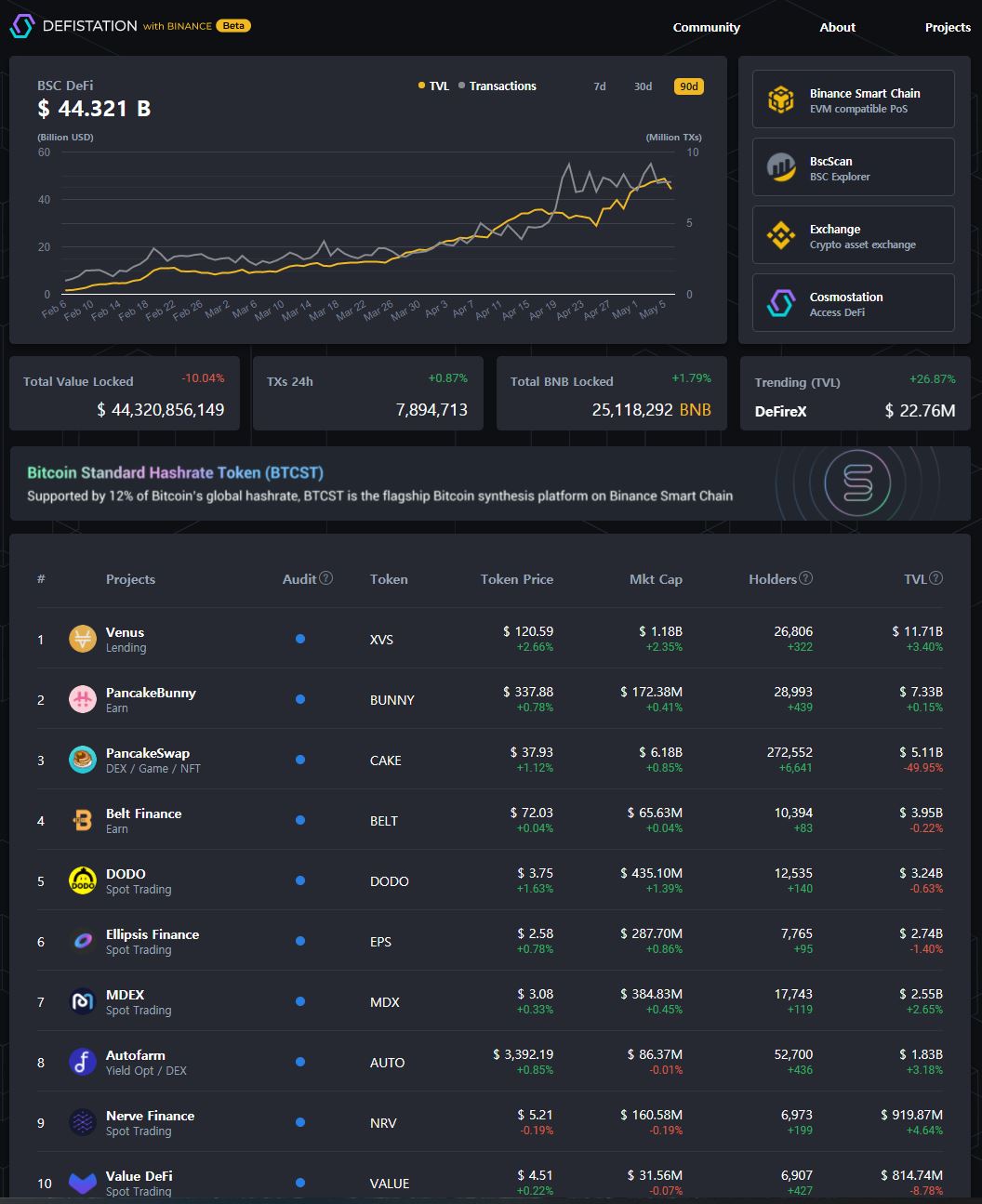The image size is (982, 1204).
Task: Sort table by Holders header
Action: tap(773, 579)
